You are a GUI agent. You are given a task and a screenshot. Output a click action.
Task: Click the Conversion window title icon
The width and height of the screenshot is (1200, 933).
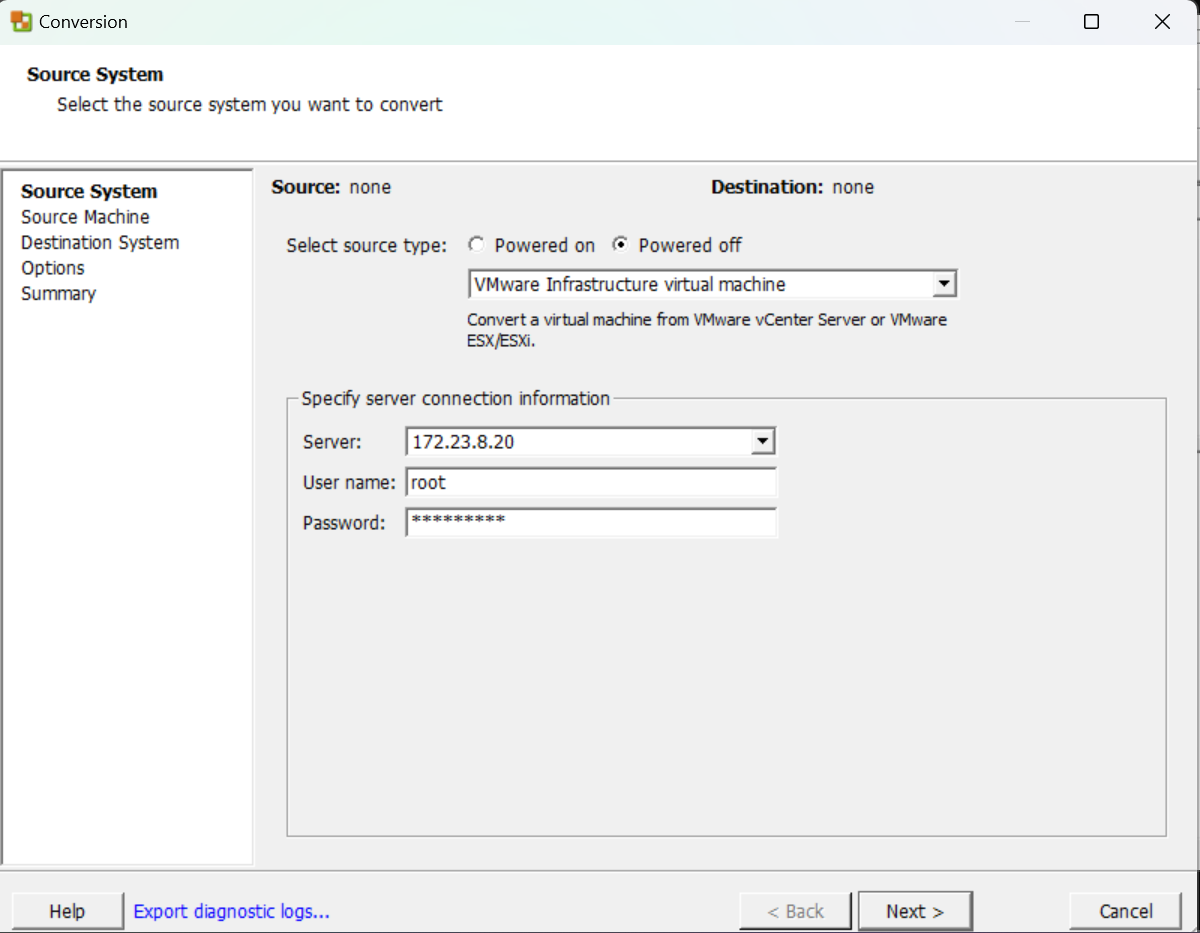[x=20, y=21]
